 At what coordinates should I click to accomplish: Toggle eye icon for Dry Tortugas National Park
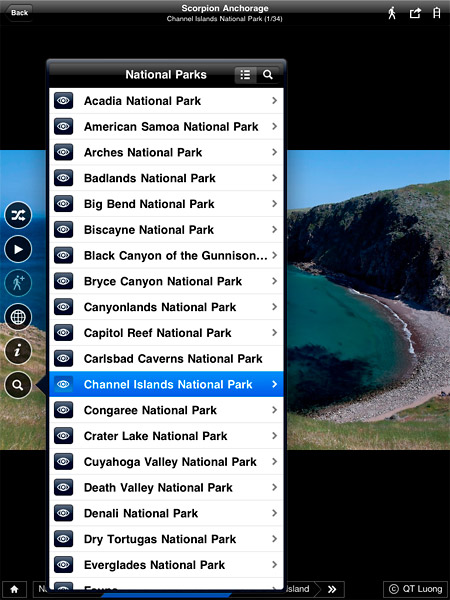tap(64, 539)
